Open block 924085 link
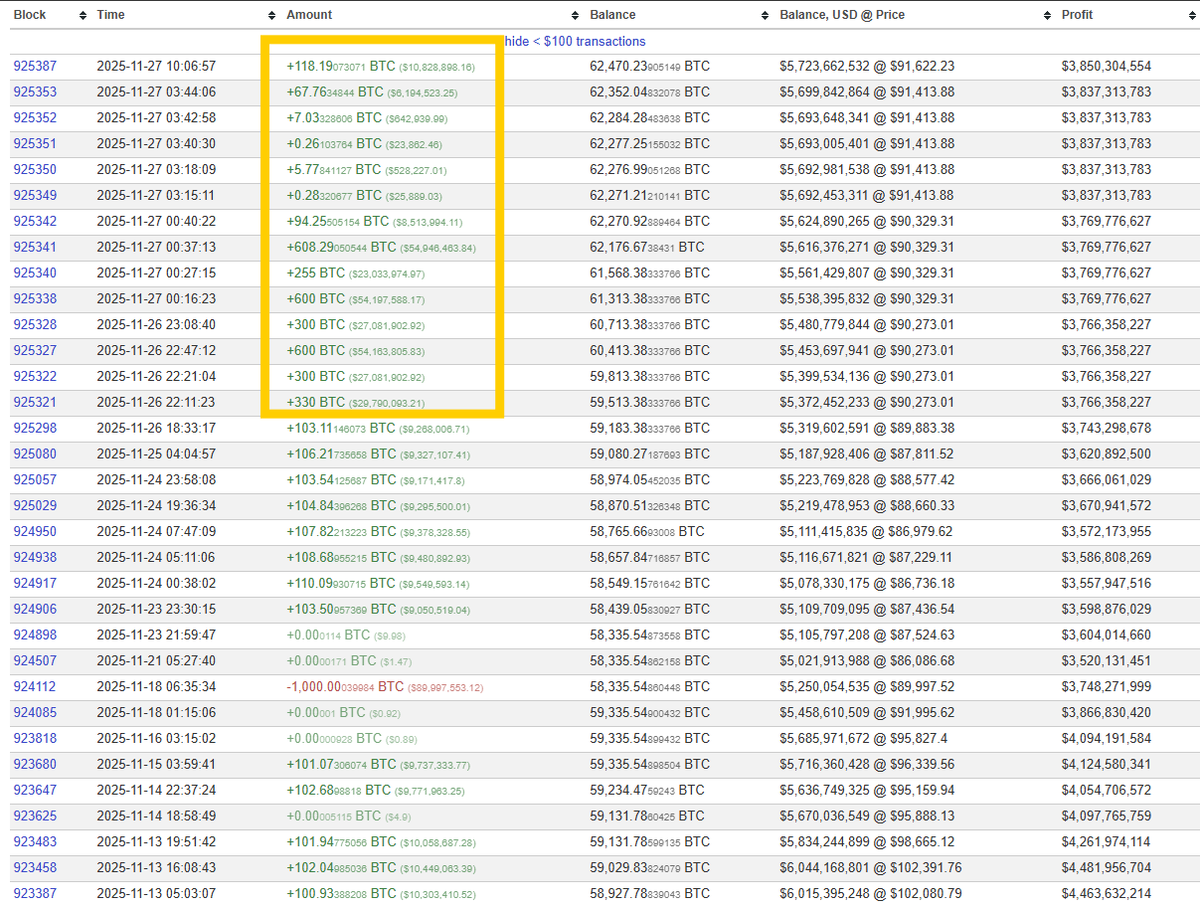Viewport: 1200px width, 907px height. click(35, 713)
